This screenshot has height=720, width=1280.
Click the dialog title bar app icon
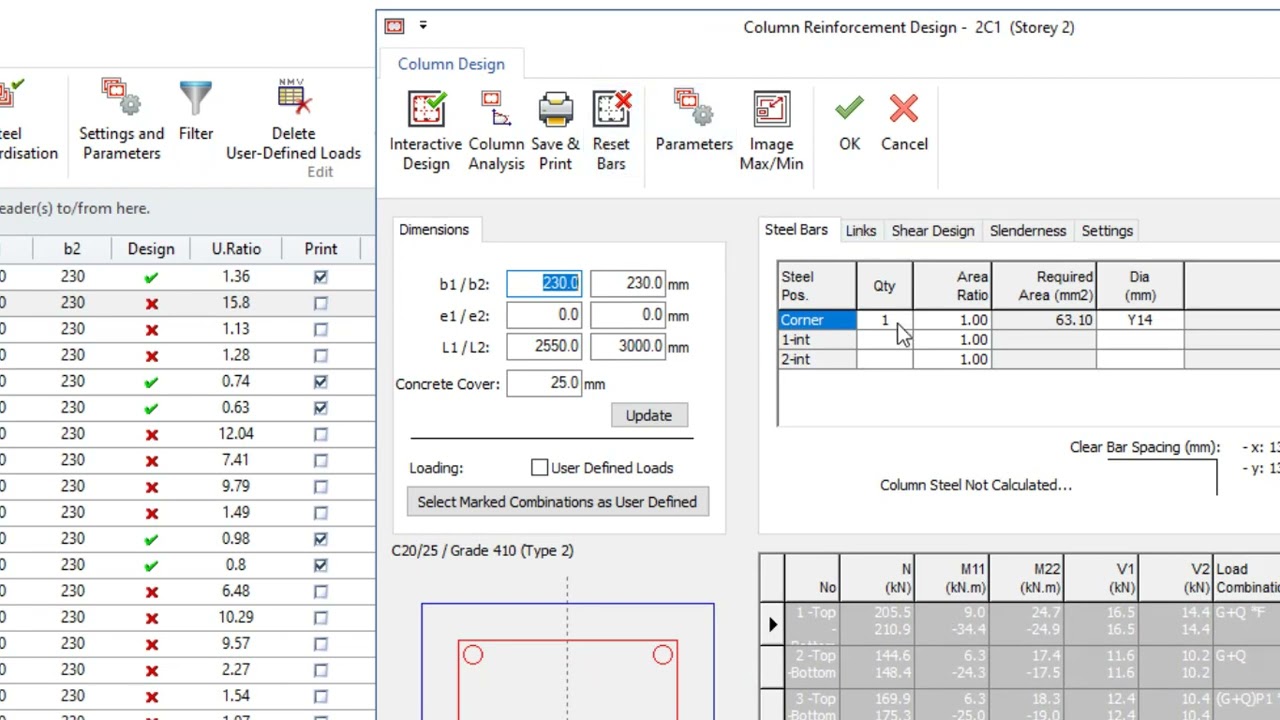(394, 27)
